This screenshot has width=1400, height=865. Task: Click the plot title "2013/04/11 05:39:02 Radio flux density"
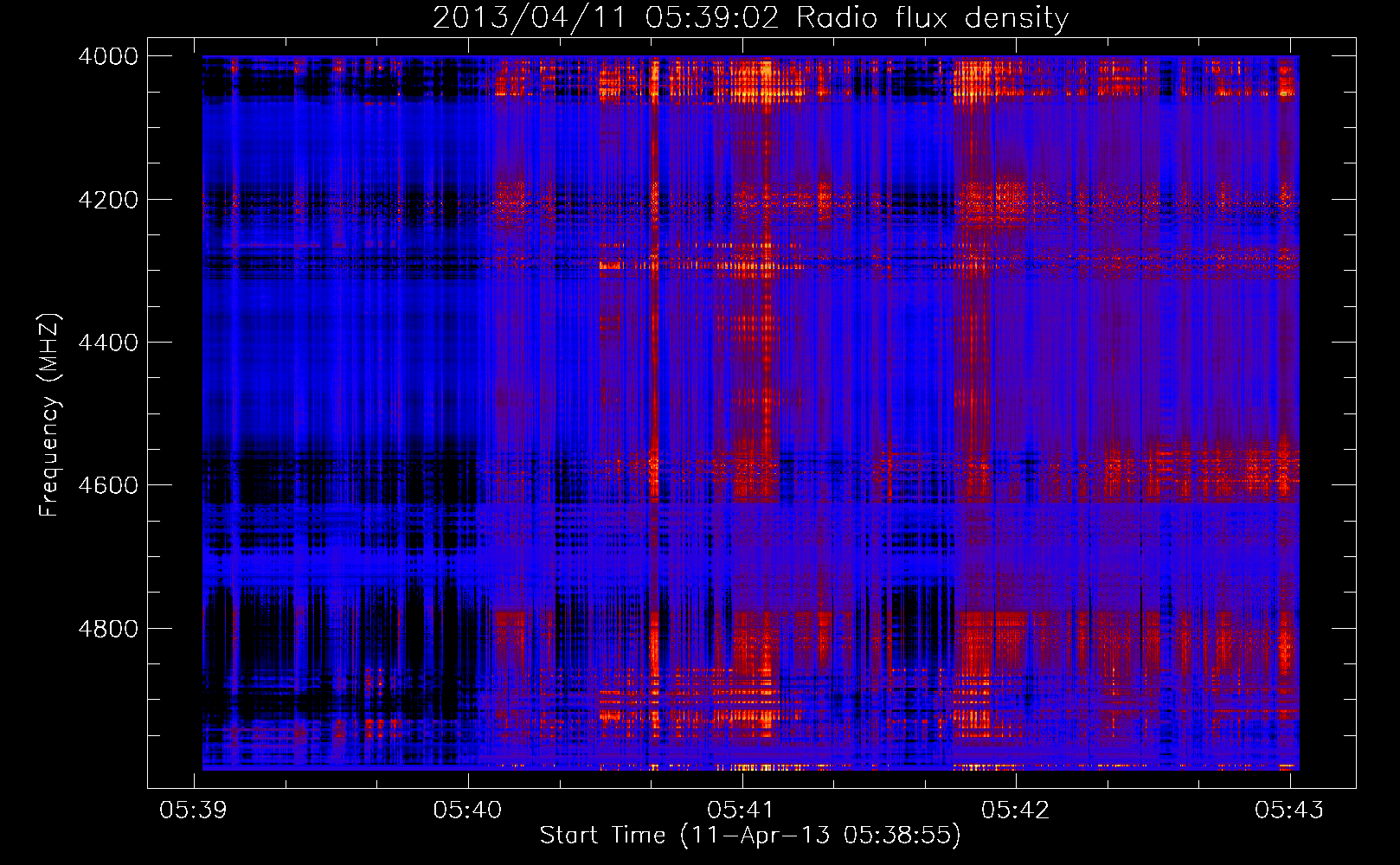coord(750,18)
